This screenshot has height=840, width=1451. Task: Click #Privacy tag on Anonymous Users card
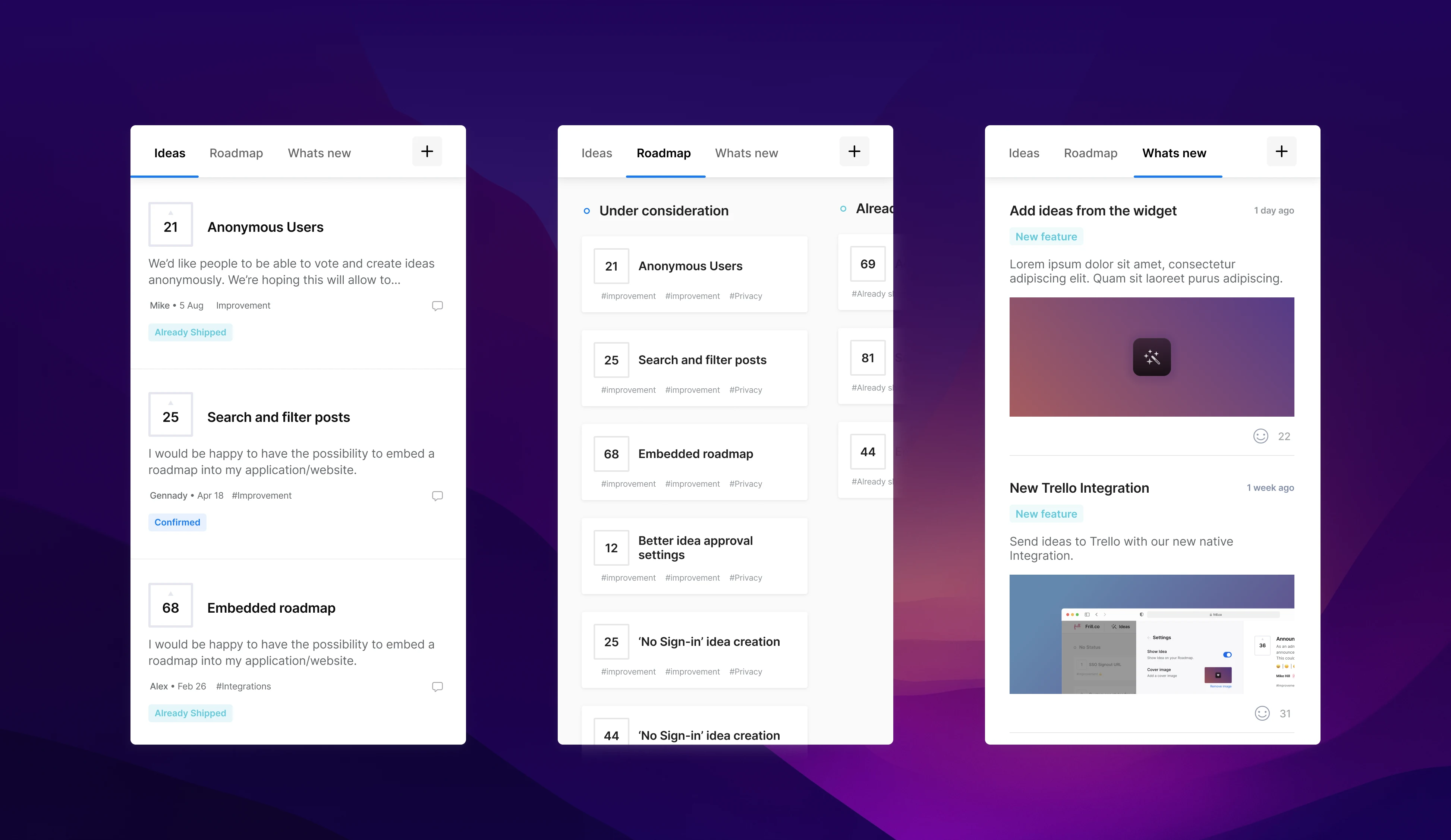click(745, 296)
